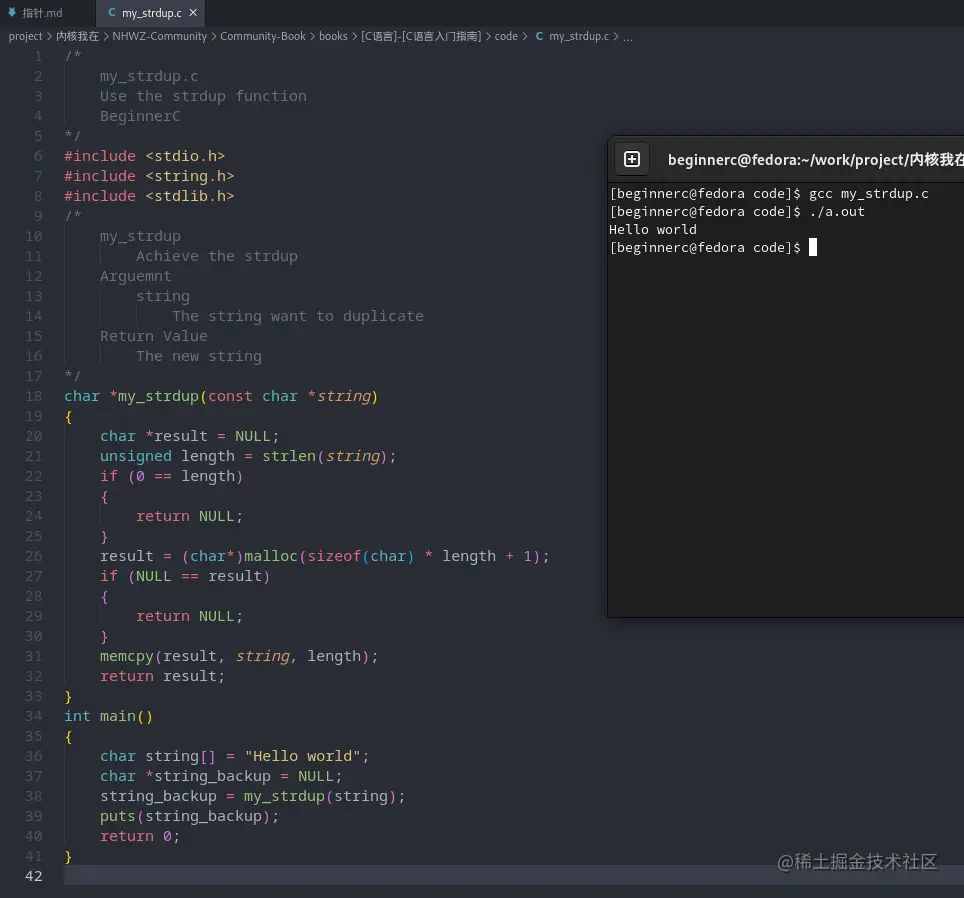This screenshot has width=964, height=898.
Task: Click 'return 0;' line
Action: [140, 836]
